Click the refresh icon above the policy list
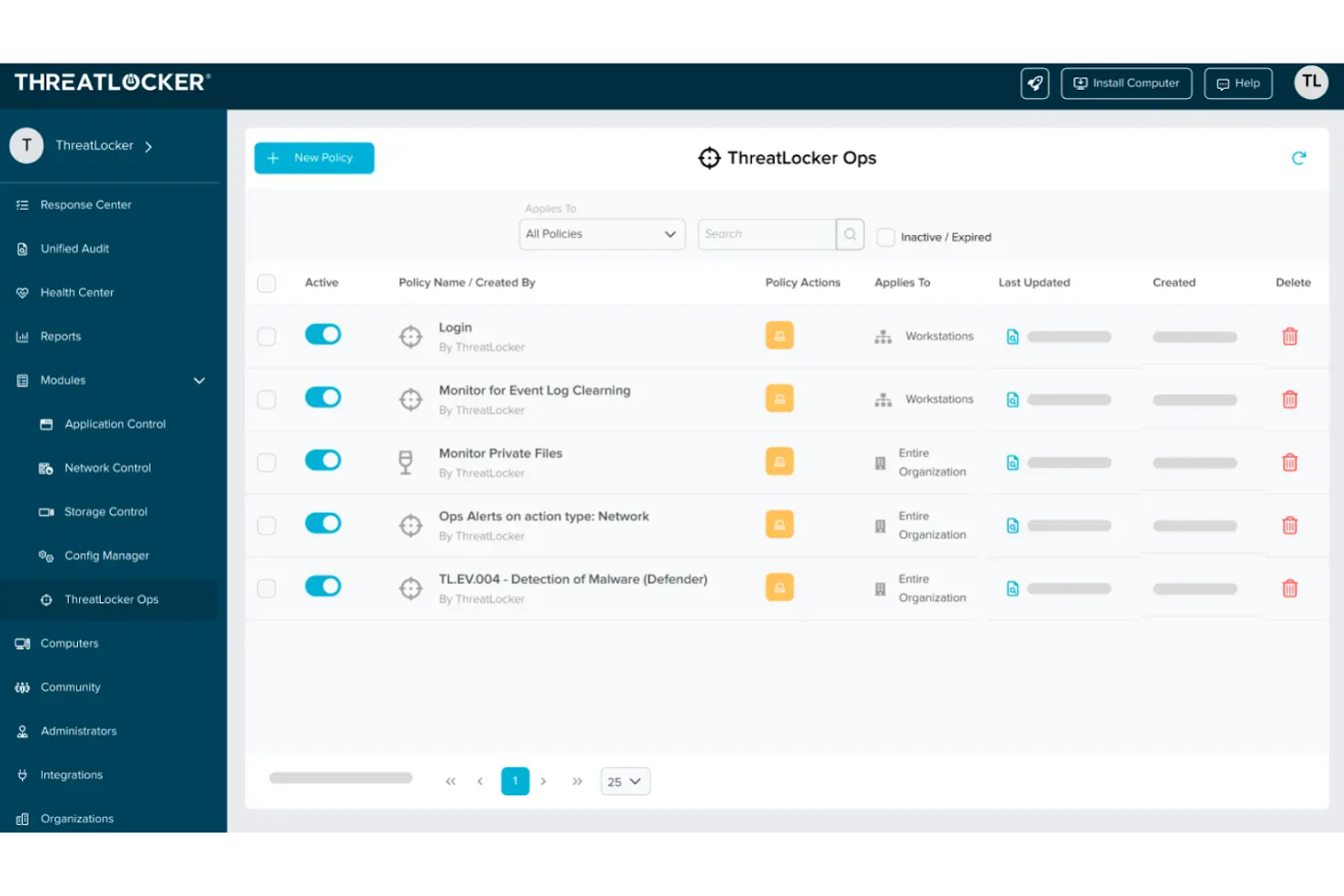Viewport: 1344px width, 896px height. tap(1300, 157)
